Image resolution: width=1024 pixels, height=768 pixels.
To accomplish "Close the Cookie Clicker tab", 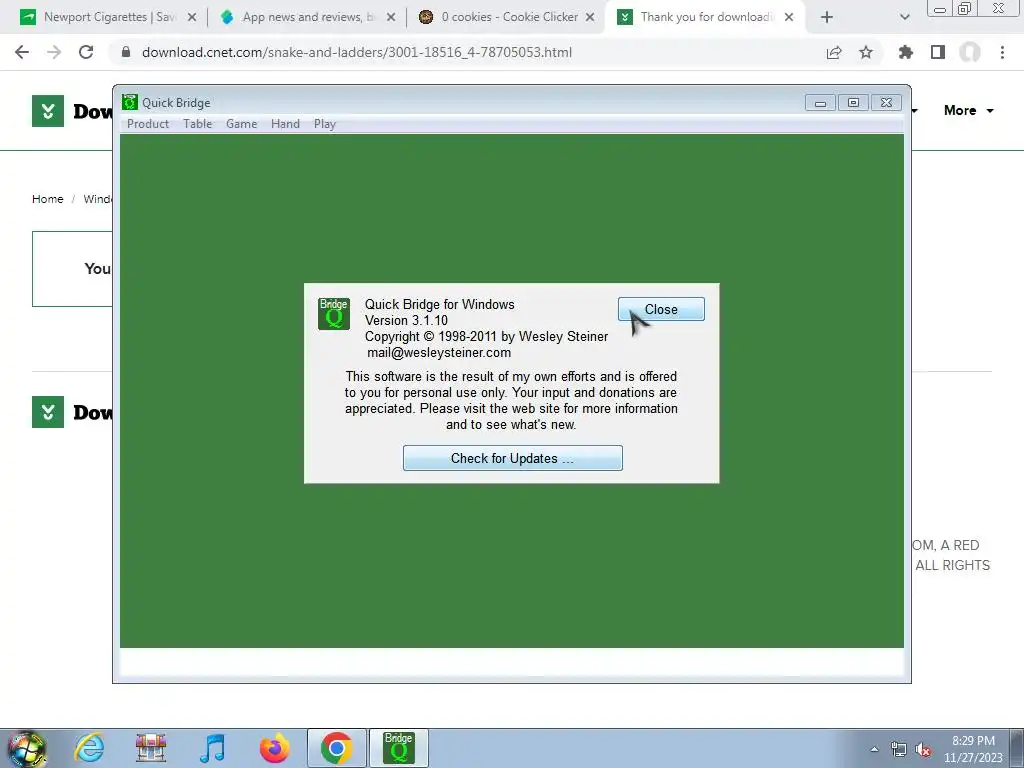I will (x=590, y=18).
